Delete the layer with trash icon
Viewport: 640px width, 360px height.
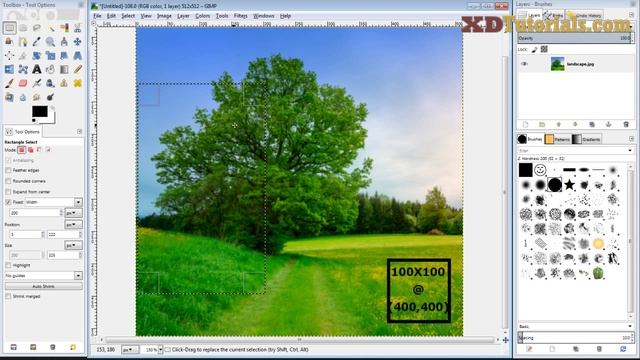[x=626, y=124]
